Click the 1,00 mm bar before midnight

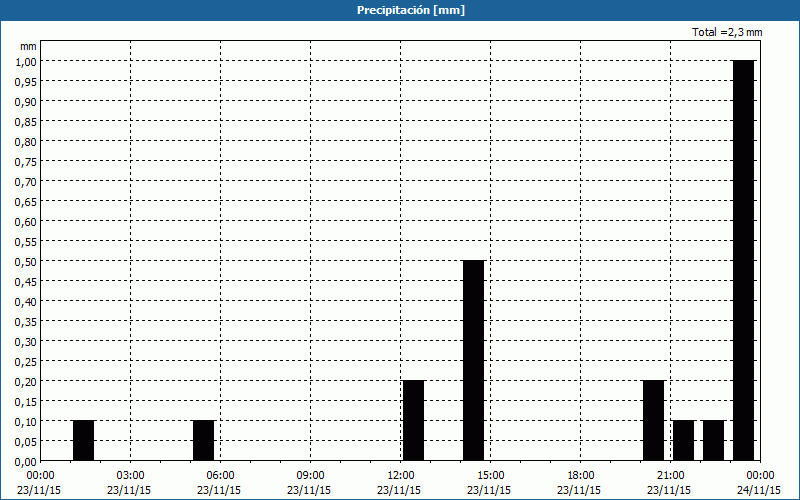point(743,260)
